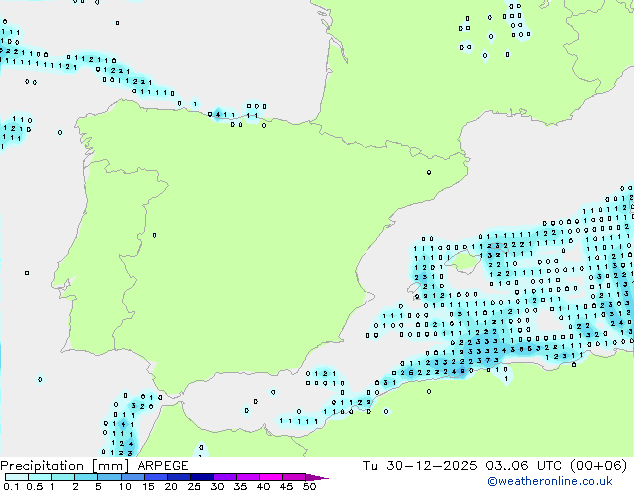Click the '20' legend scale label

(171, 486)
